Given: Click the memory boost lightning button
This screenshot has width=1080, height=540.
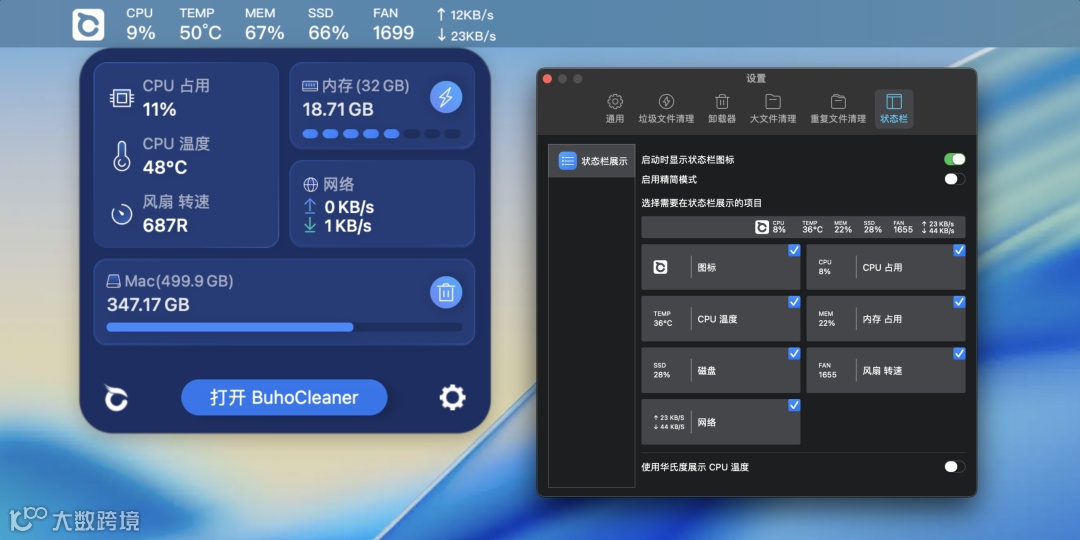Looking at the screenshot, I should [x=446, y=97].
